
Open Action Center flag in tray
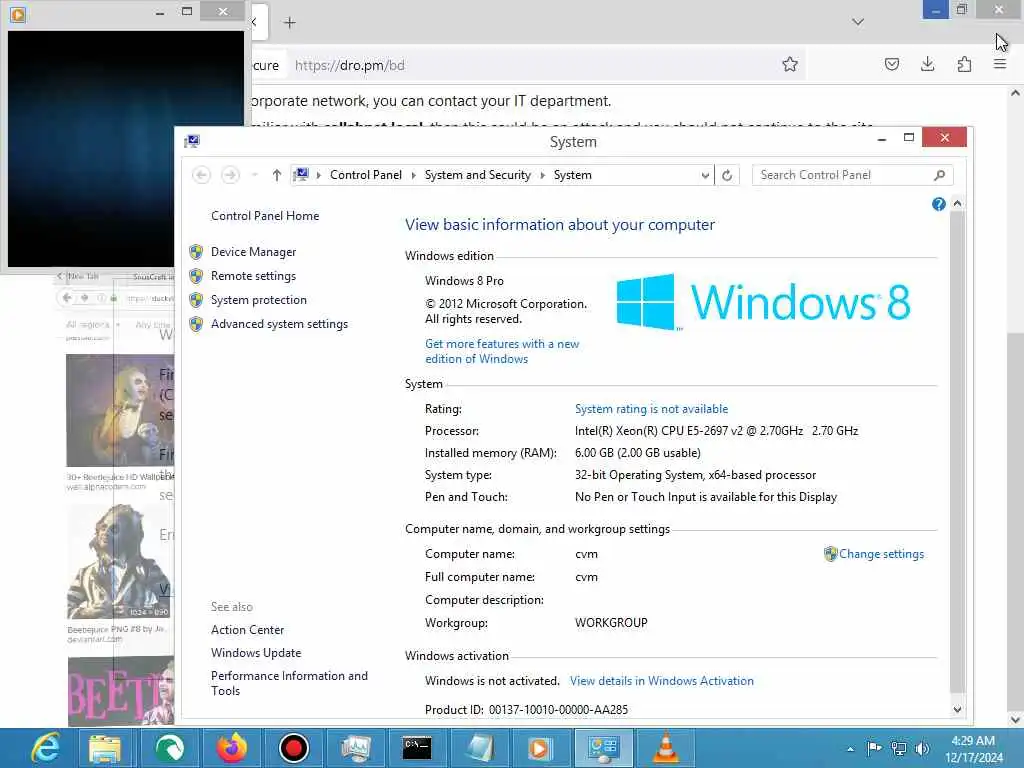(x=874, y=748)
